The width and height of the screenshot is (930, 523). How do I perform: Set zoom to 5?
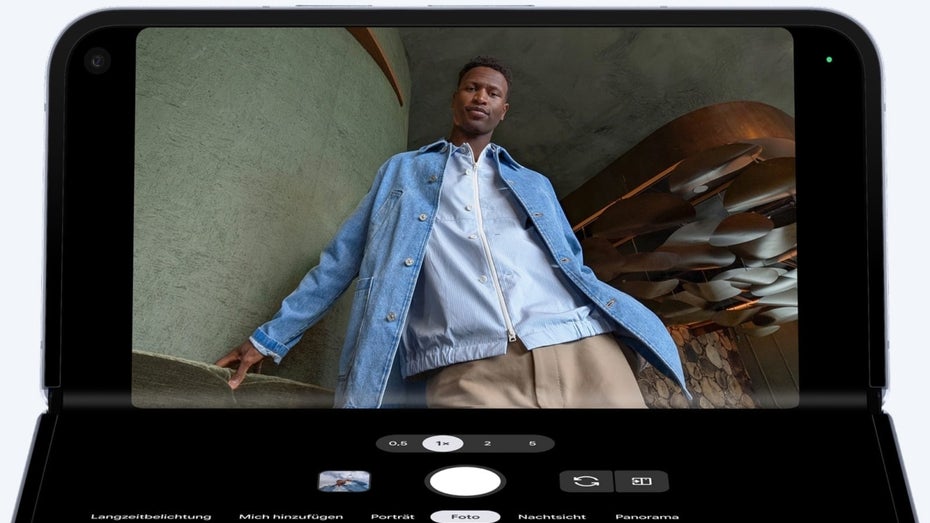[532, 443]
